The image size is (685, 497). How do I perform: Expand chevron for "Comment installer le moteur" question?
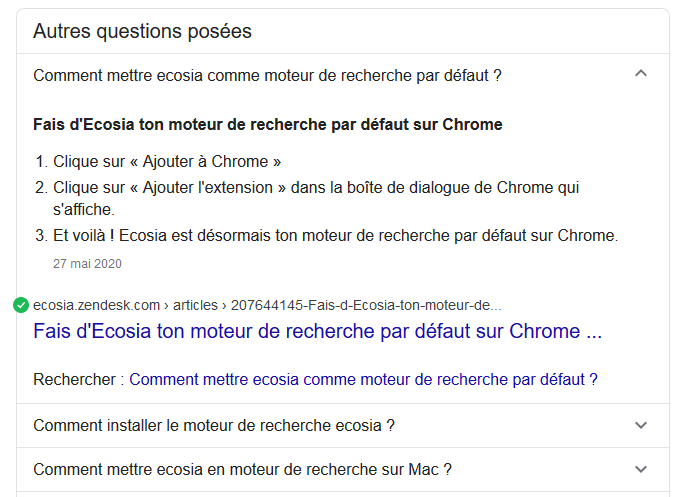coord(642,425)
